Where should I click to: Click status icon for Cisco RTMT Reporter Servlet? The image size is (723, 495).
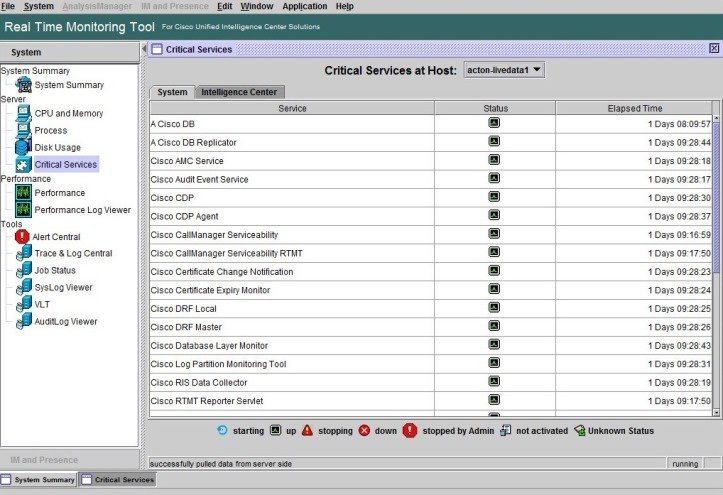point(494,400)
